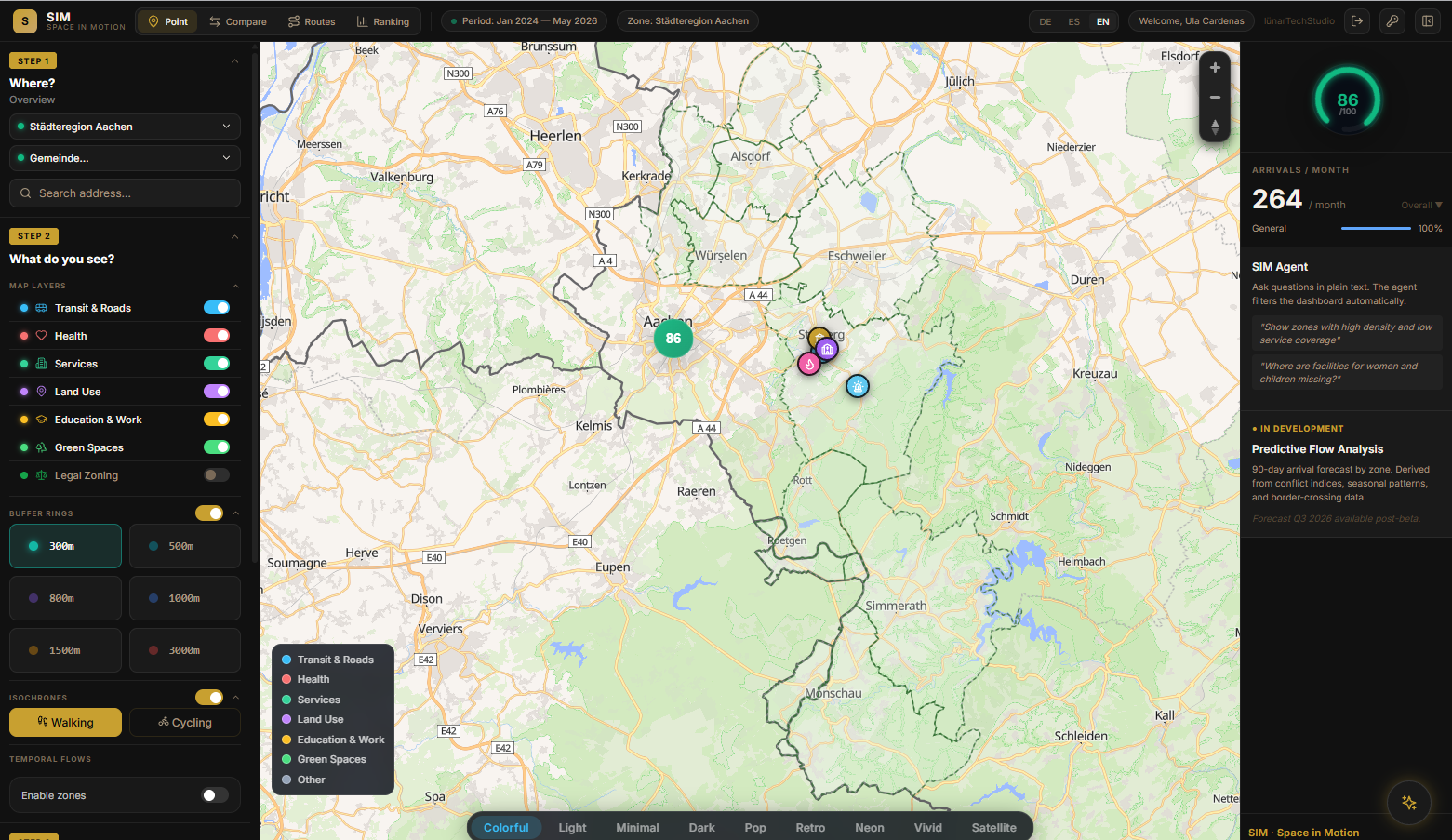
Task: Select the Light map style
Action: (x=572, y=828)
